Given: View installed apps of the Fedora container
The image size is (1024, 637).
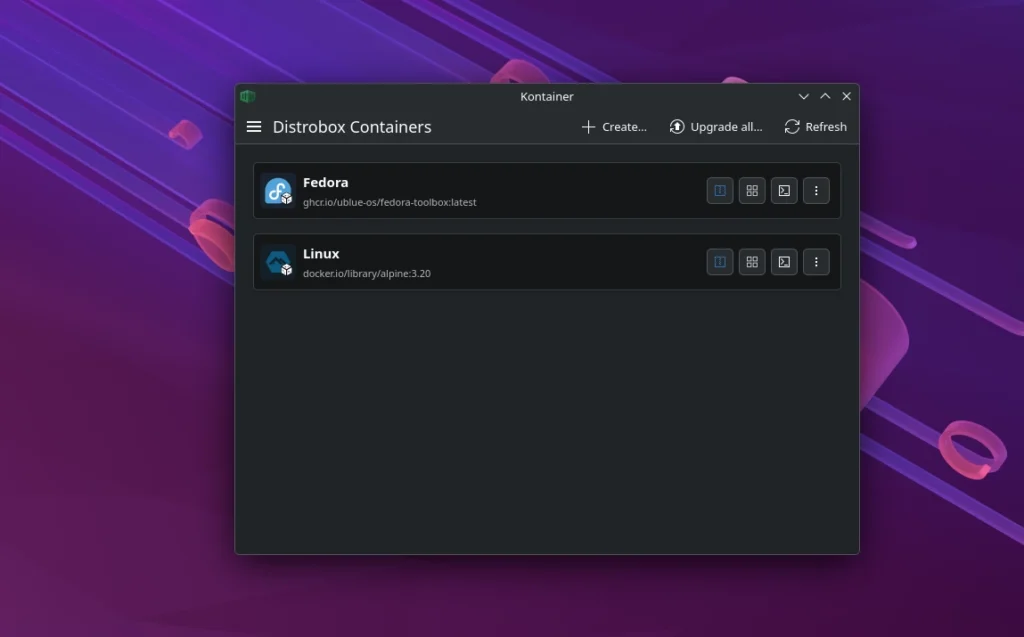Looking at the screenshot, I should pyautogui.click(x=752, y=190).
